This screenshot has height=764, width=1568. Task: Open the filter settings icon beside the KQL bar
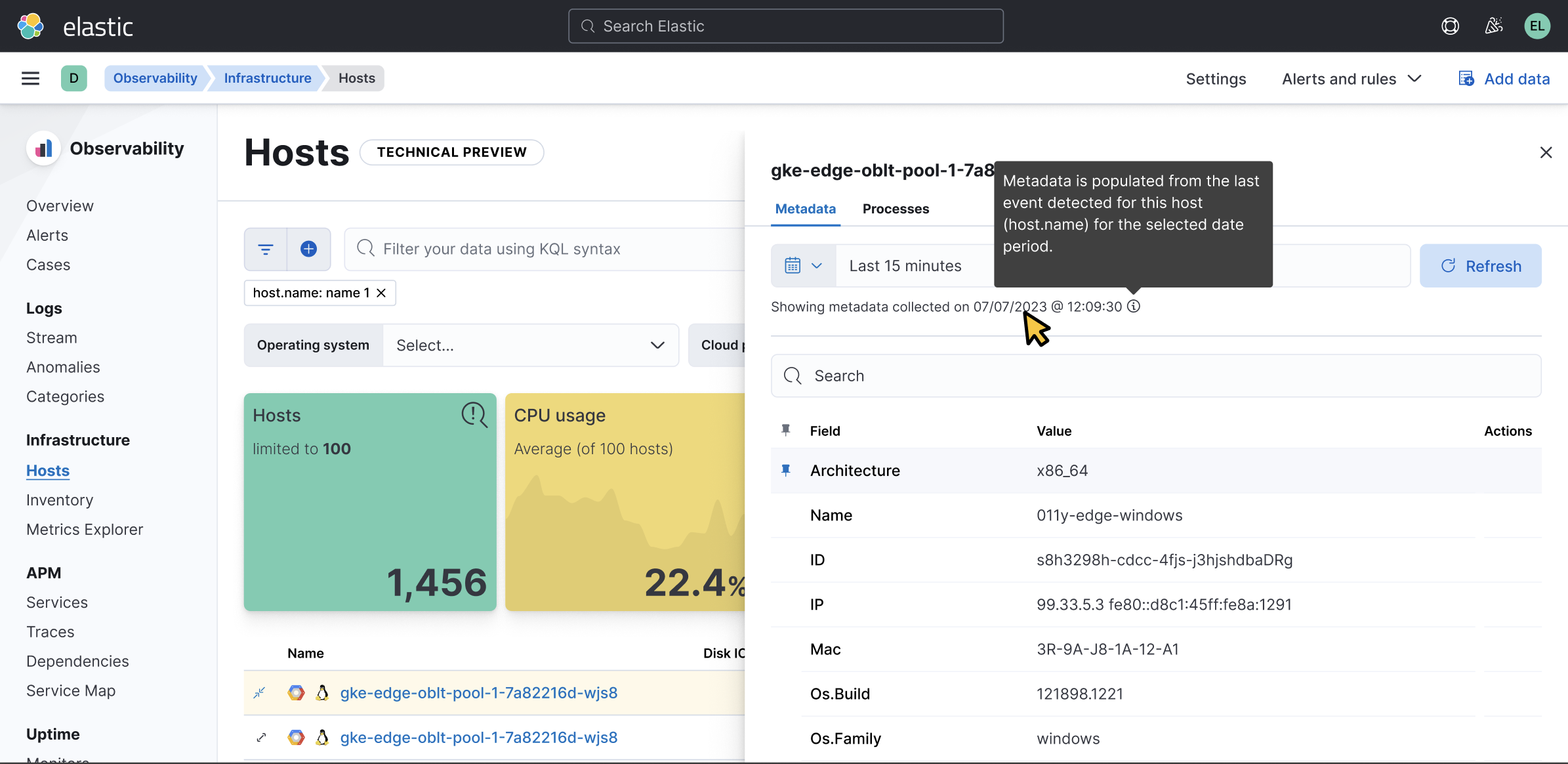click(265, 249)
